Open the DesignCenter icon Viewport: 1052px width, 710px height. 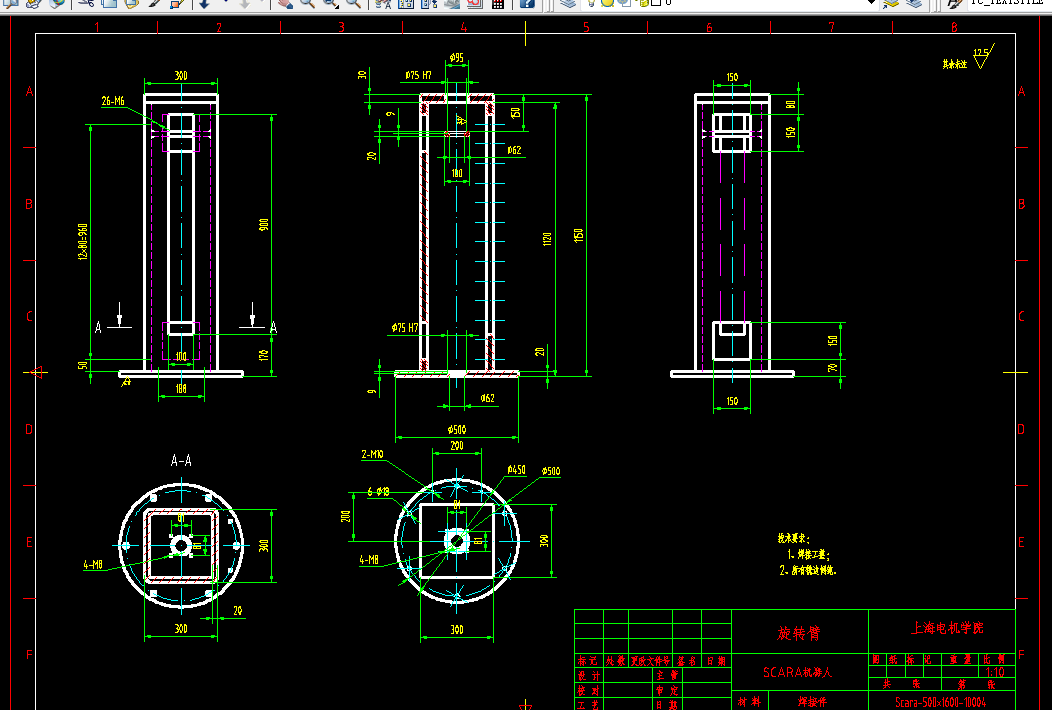(406, 3)
